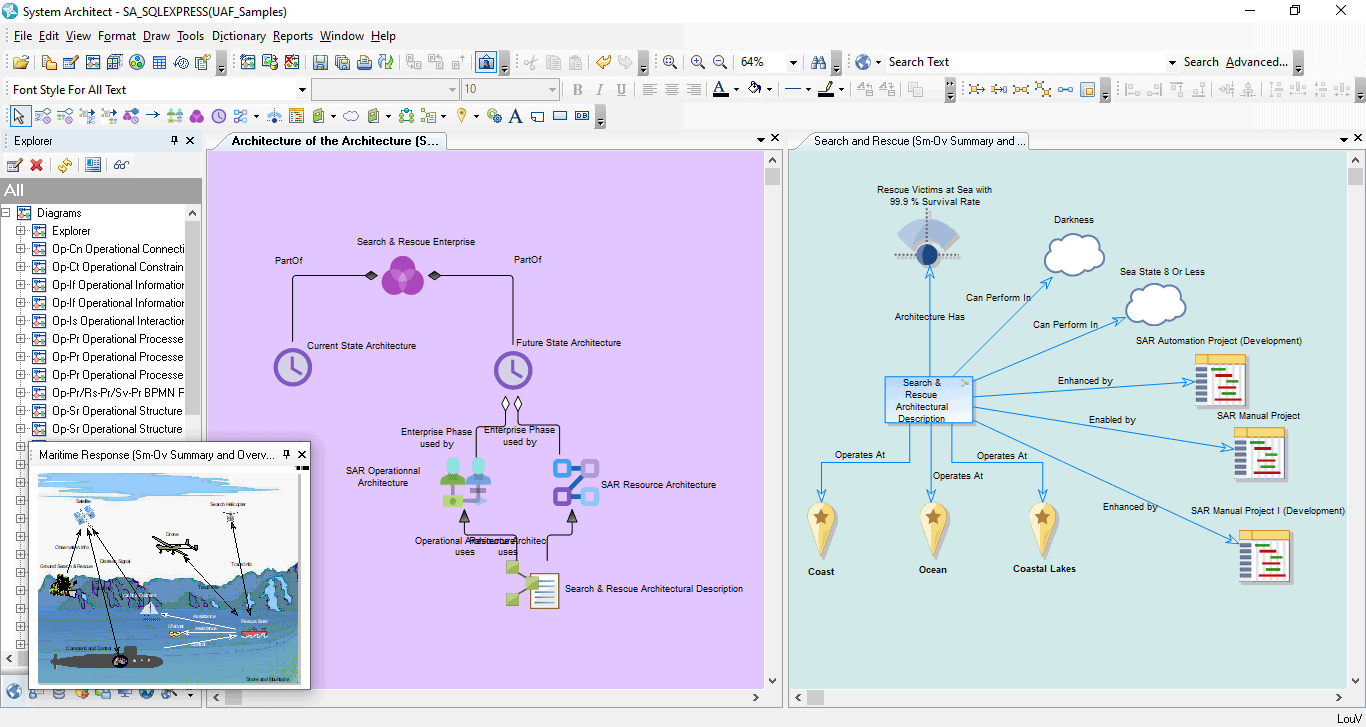Click the glasses view icon in Explorer
1366x727 pixels.
click(121, 165)
